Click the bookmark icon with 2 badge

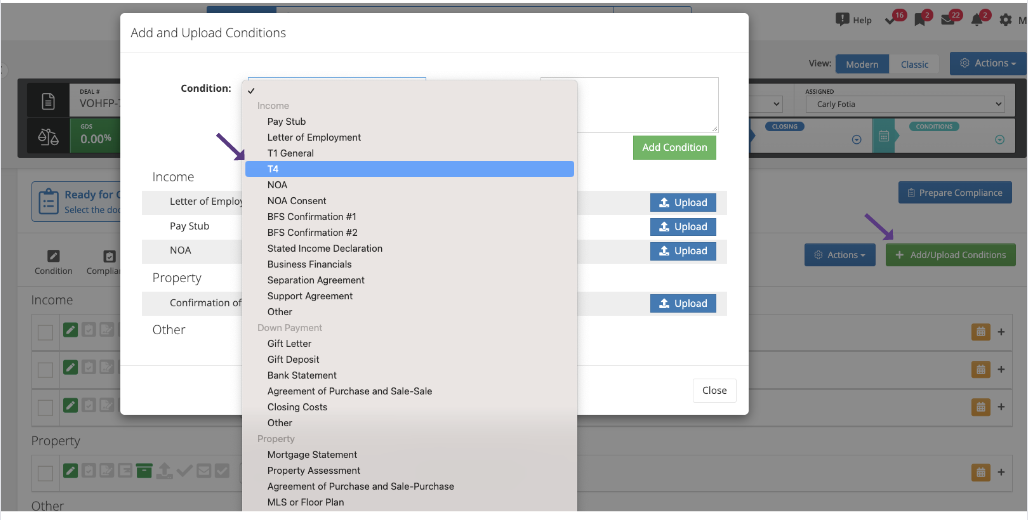coord(920,19)
